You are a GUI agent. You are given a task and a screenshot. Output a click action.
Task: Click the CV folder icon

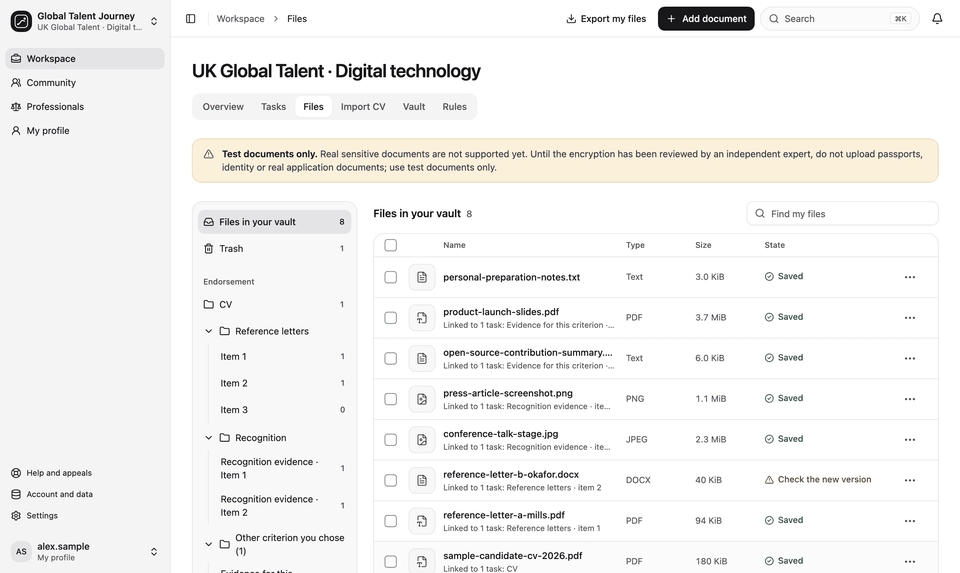(209, 304)
